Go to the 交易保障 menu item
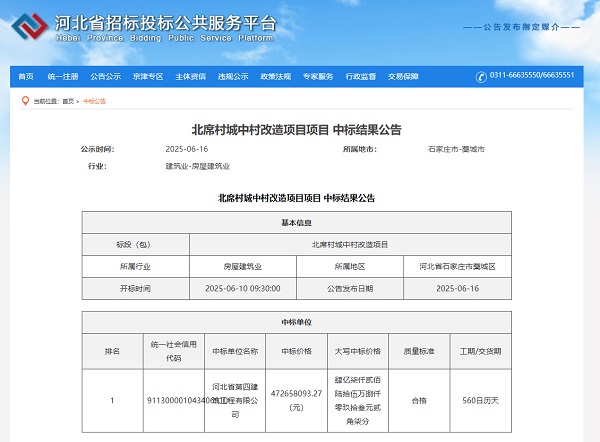The width and height of the screenshot is (600, 442). (403, 76)
